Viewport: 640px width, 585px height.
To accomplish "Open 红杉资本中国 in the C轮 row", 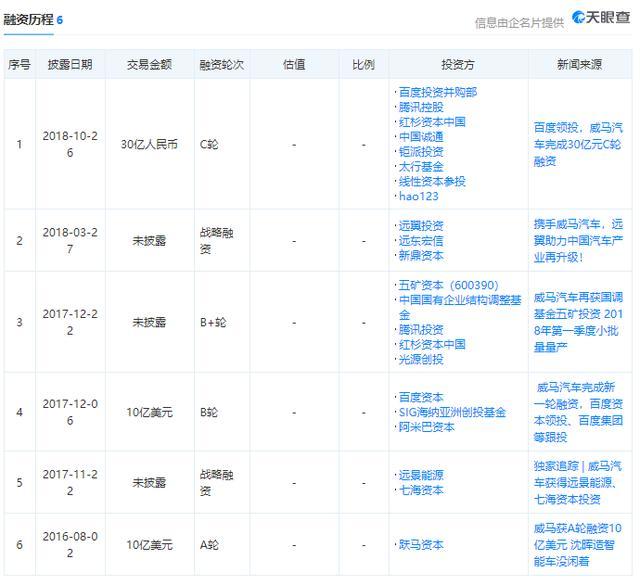I will [x=432, y=122].
